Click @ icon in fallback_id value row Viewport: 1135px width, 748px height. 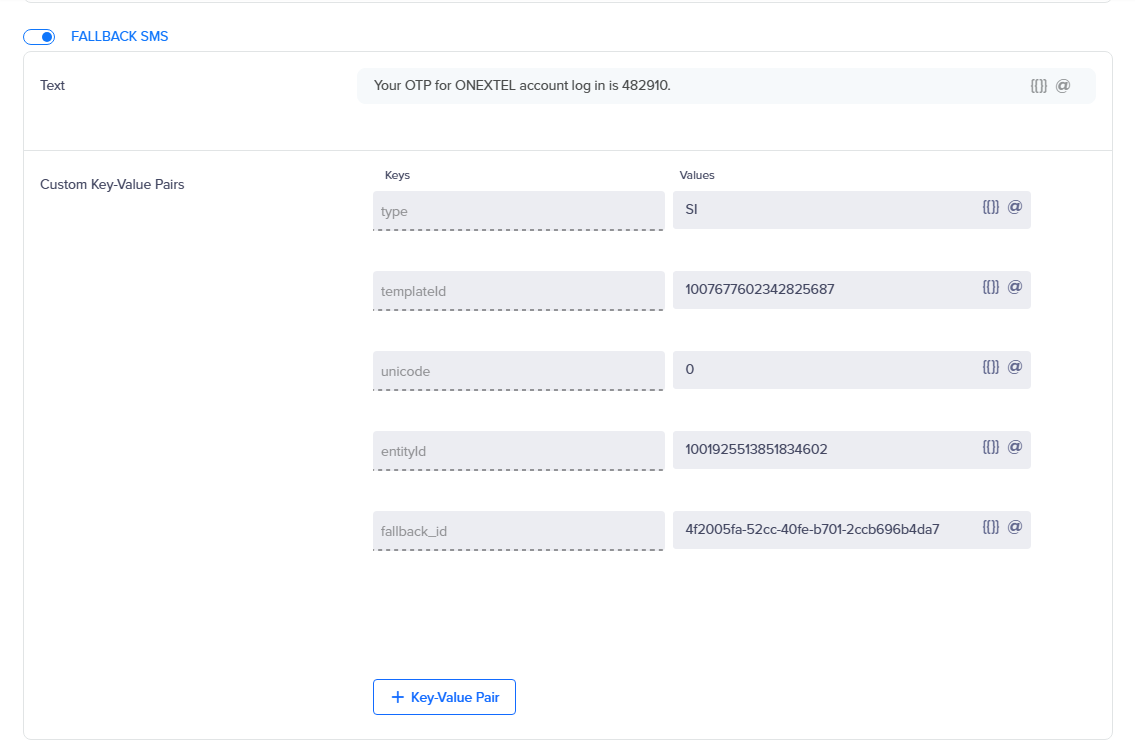point(1015,527)
